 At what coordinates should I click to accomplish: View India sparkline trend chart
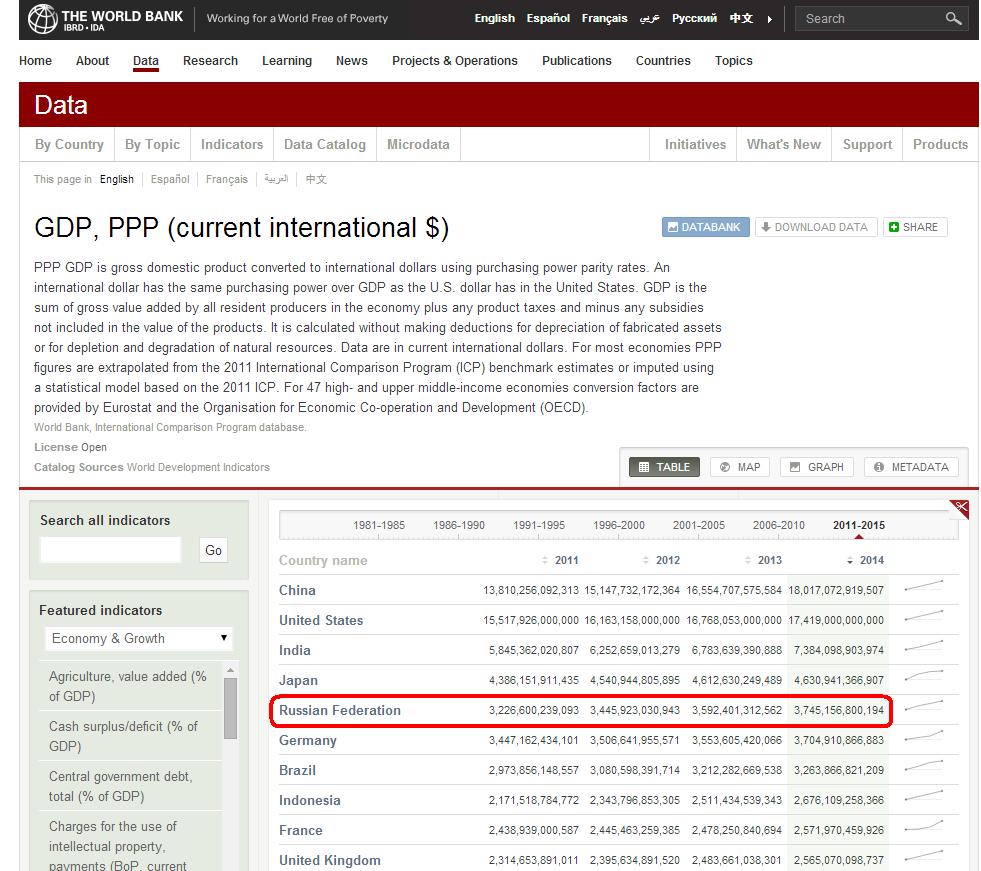point(923,646)
